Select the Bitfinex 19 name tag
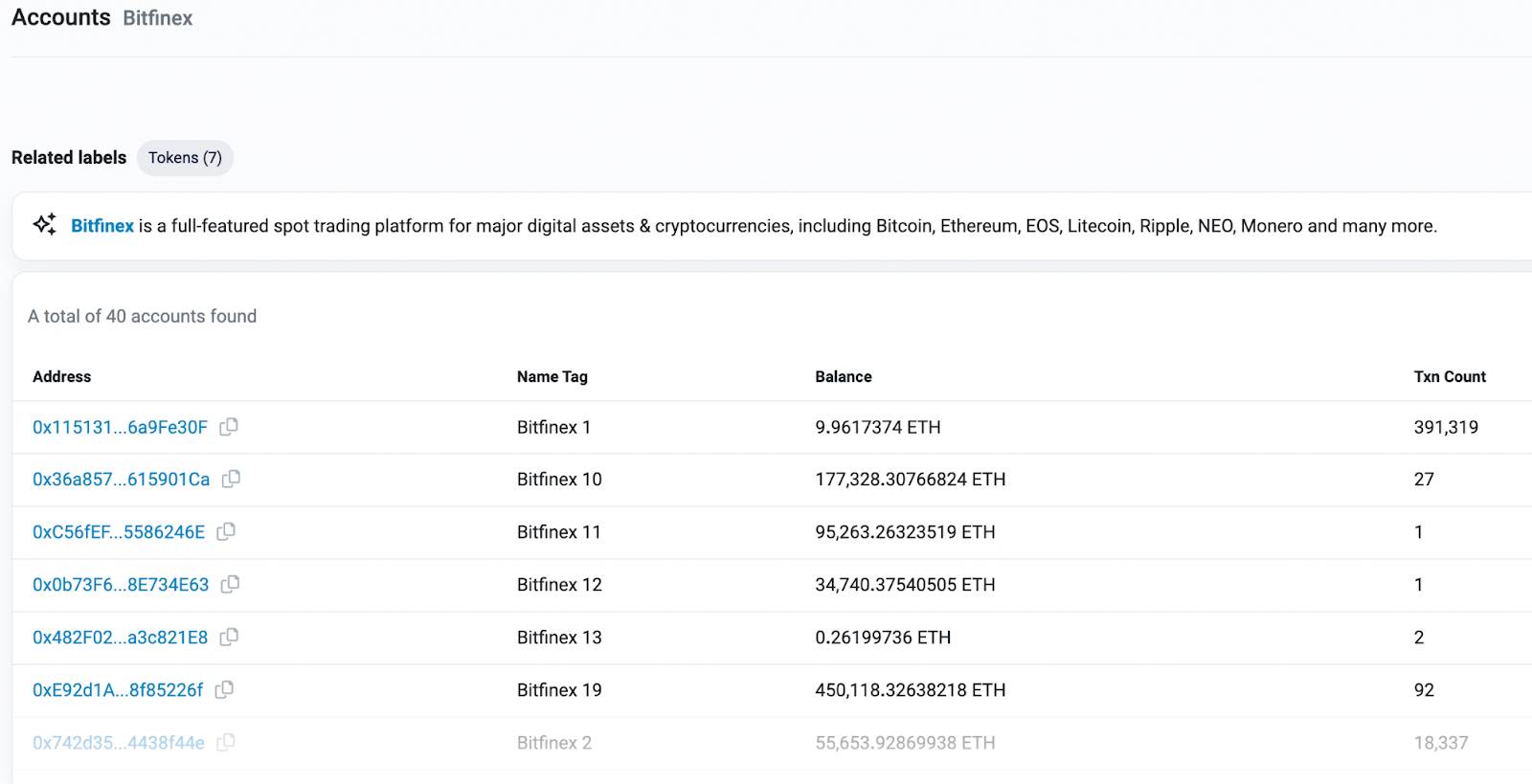 tap(559, 689)
